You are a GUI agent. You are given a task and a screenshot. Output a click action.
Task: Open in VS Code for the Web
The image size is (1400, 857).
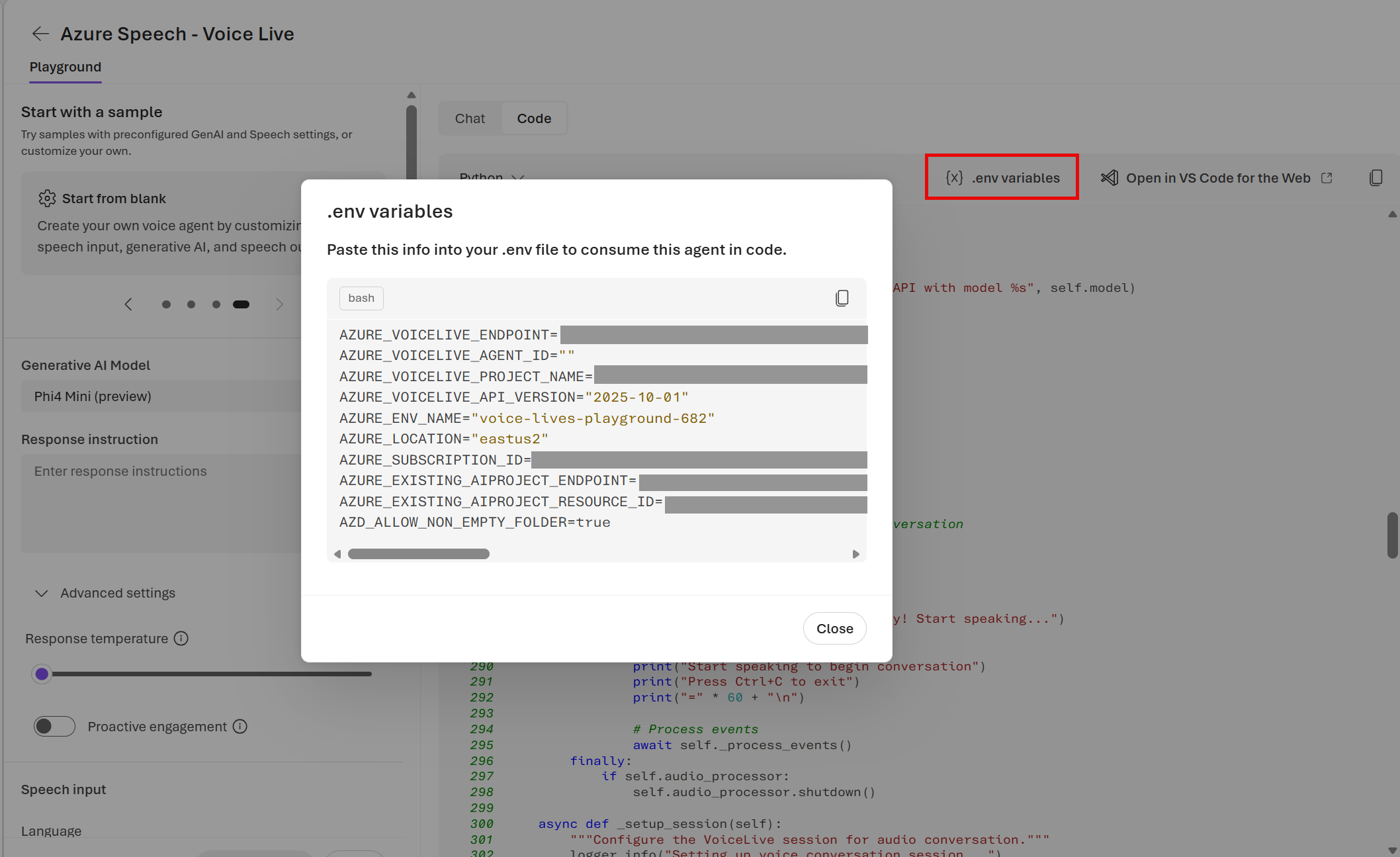pos(1219,177)
